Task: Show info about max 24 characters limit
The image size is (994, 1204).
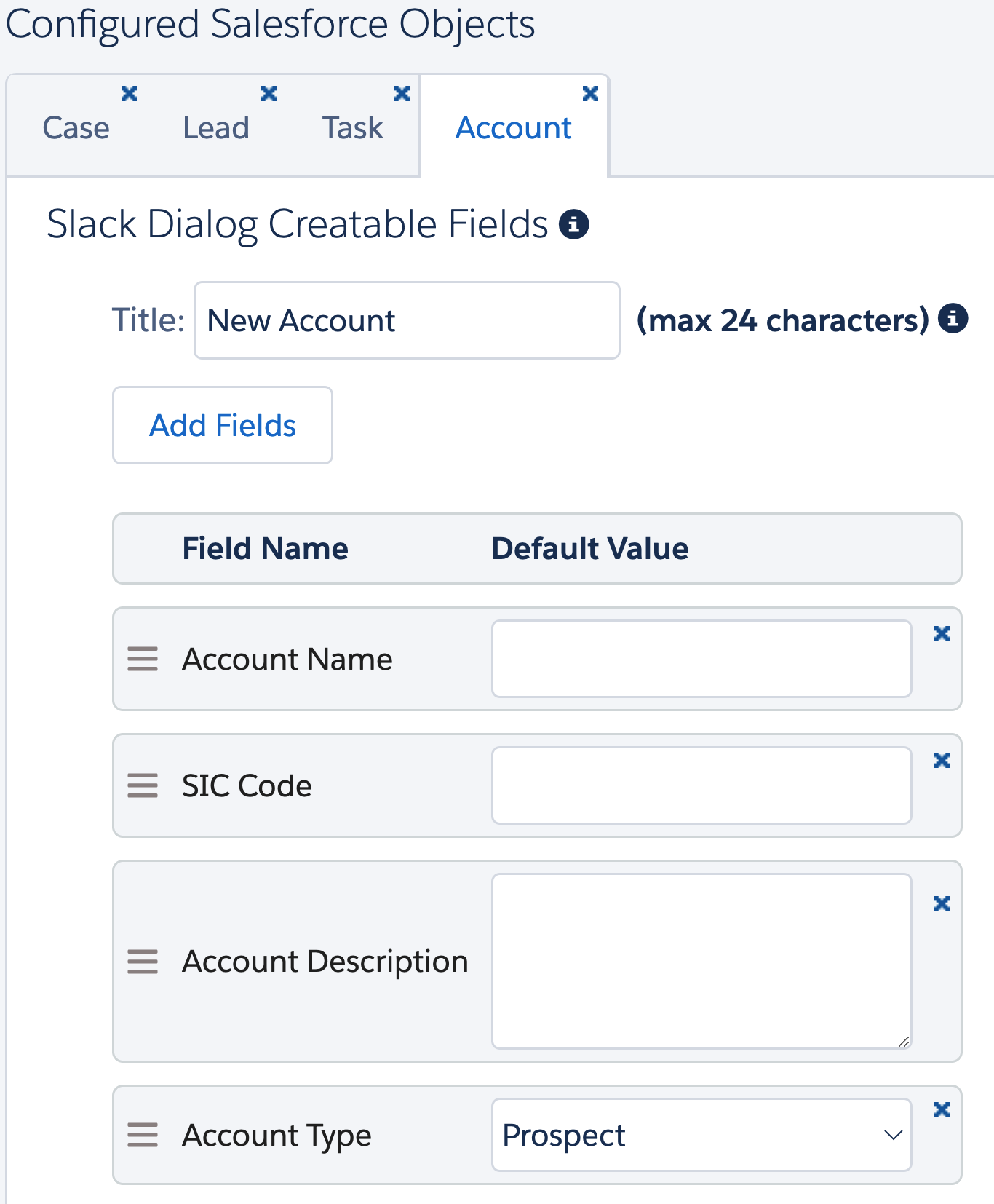Action: (x=953, y=318)
